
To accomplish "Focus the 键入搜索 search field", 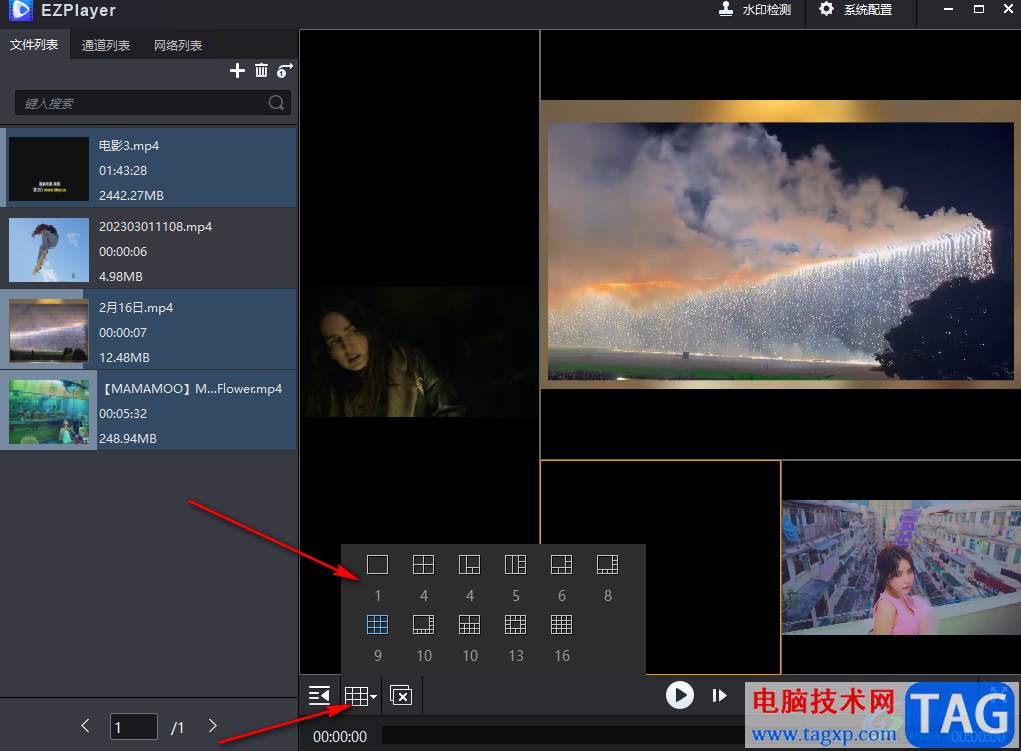I will tap(152, 103).
